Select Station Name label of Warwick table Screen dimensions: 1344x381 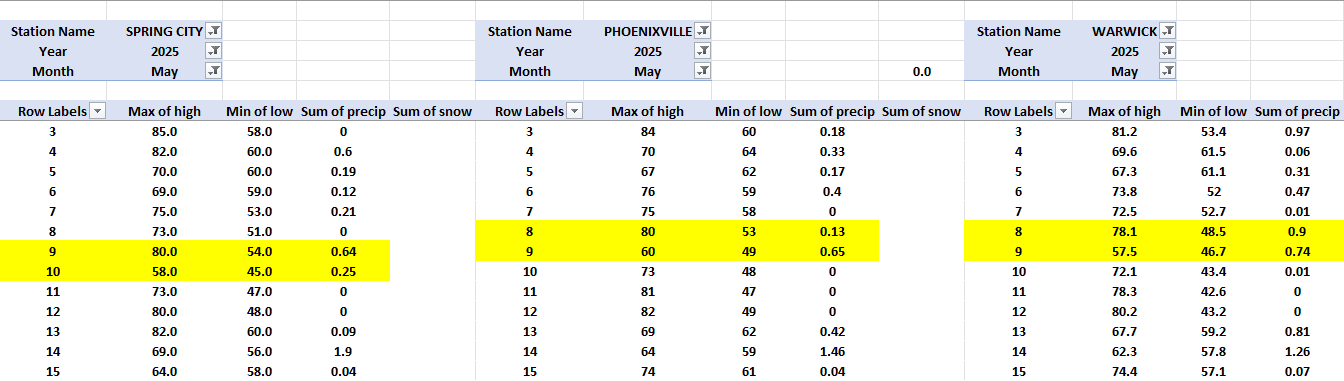pyautogui.click(x=1019, y=31)
